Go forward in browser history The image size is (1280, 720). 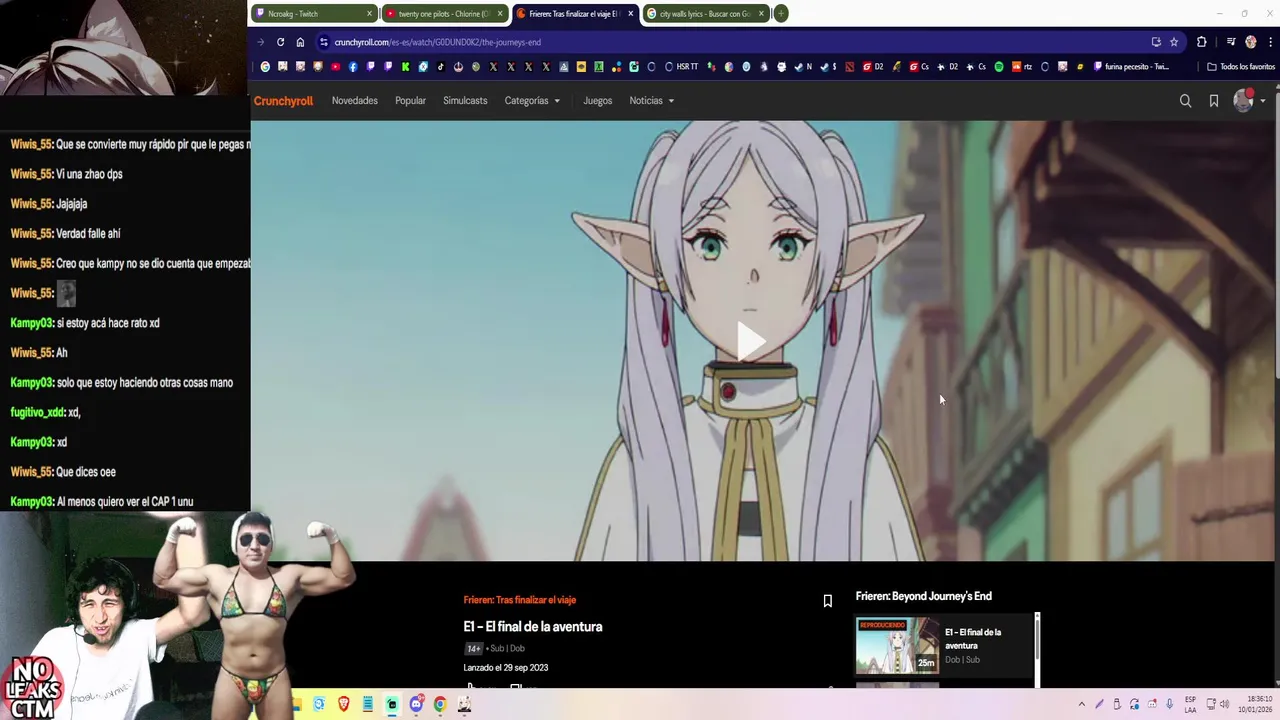[261, 42]
